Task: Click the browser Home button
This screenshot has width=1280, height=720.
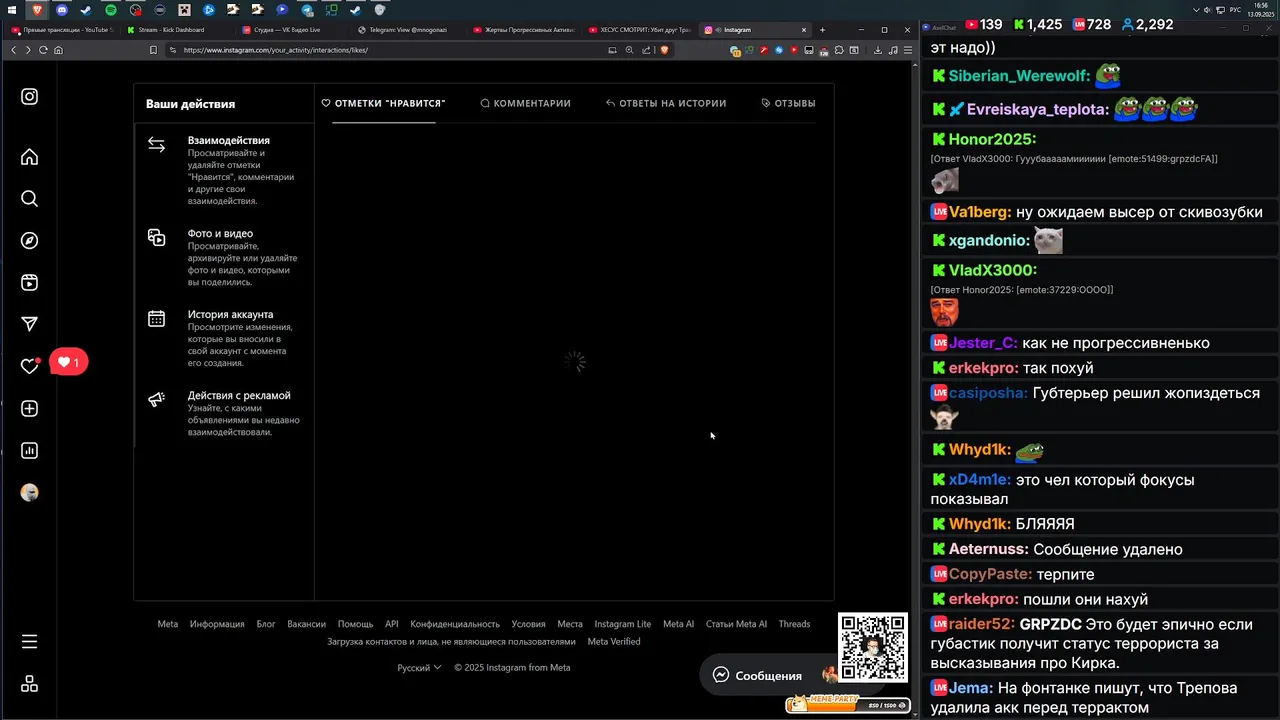Action: pos(58,50)
